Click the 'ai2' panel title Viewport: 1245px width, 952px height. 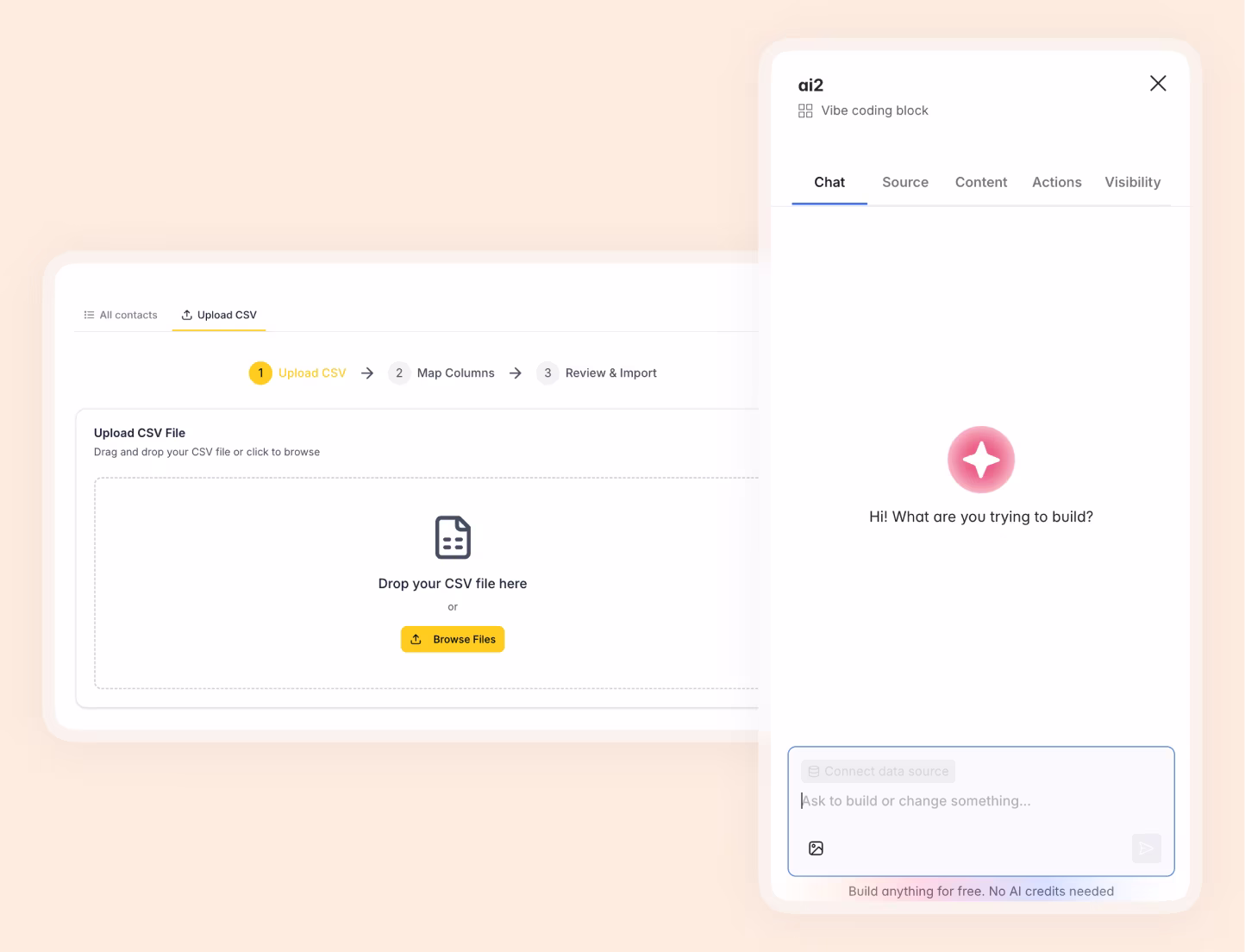click(810, 85)
